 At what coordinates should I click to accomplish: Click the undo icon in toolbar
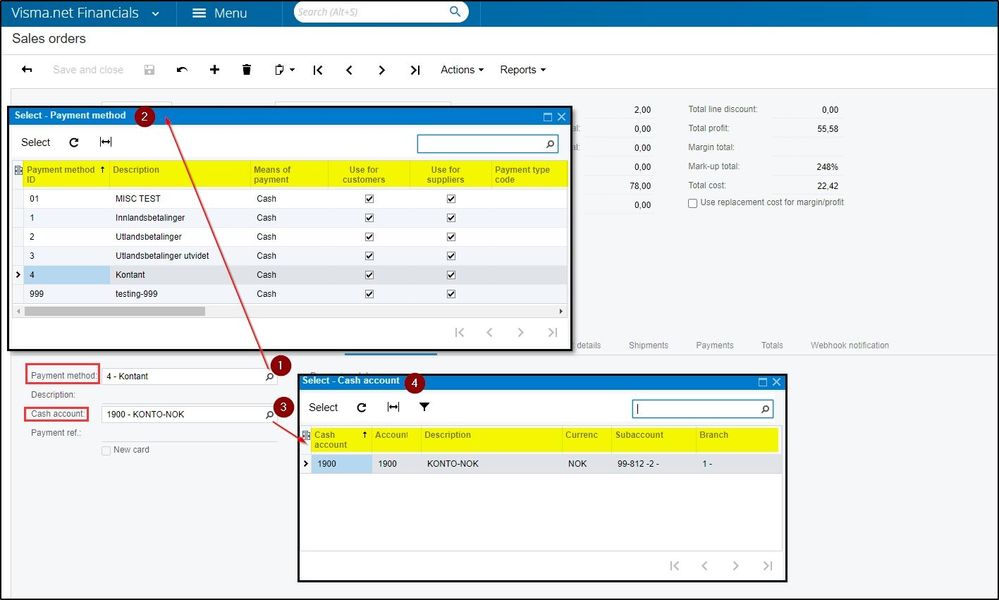[182, 69]
